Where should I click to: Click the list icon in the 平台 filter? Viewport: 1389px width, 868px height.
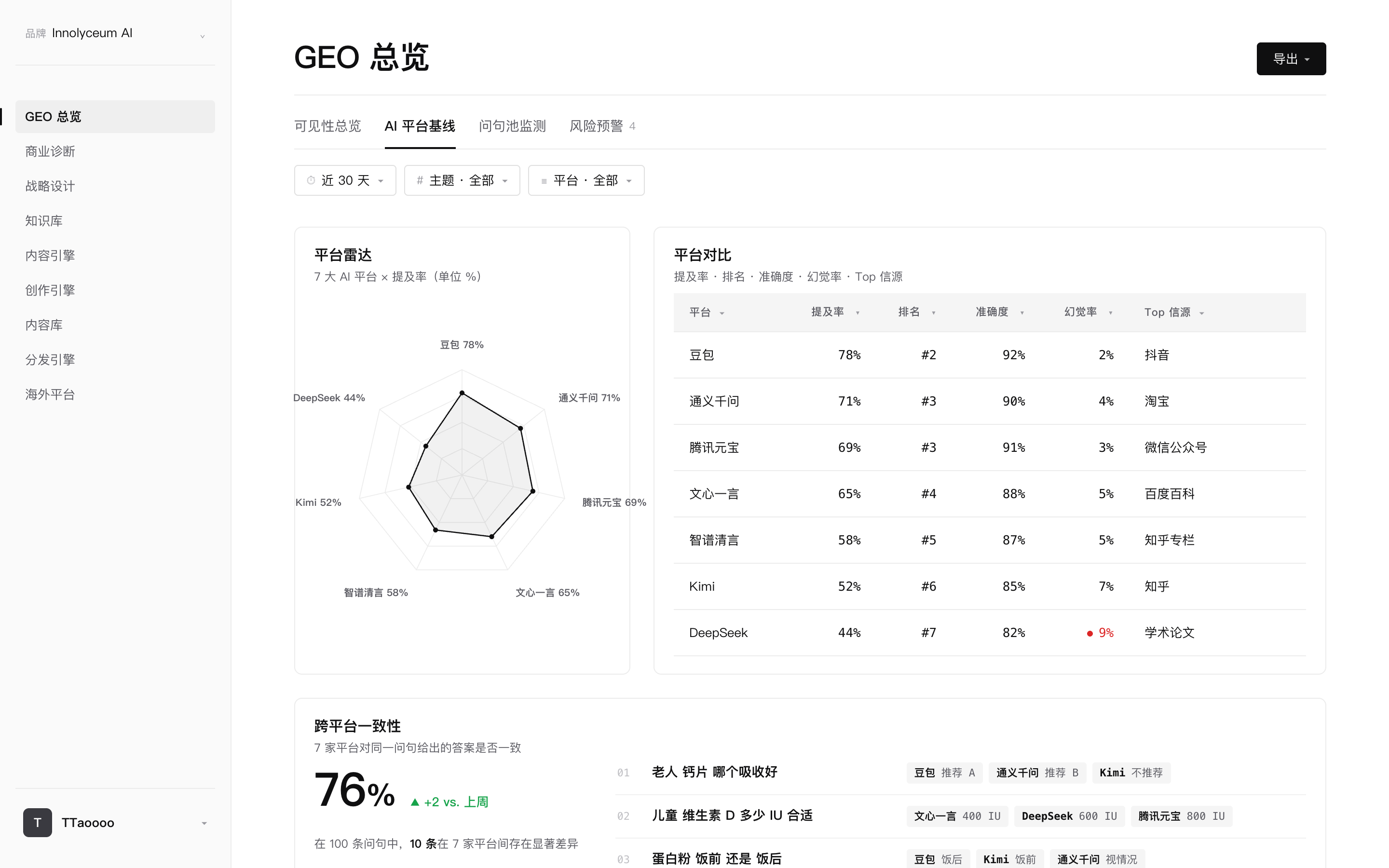(544, 181)
